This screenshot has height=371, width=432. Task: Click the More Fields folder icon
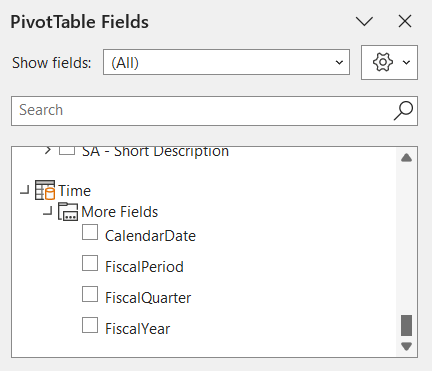pyautogui.click(x=68, y=212)
